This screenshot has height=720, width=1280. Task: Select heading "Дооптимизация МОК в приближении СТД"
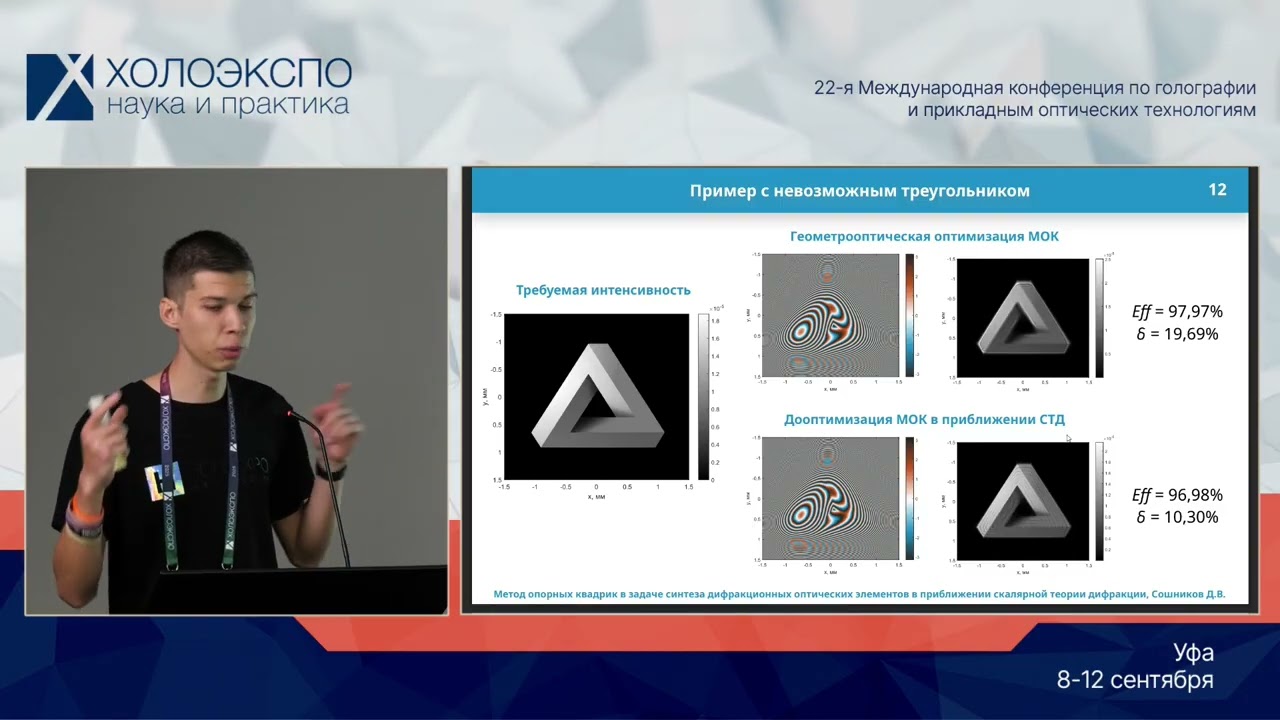tap(924, 419)
